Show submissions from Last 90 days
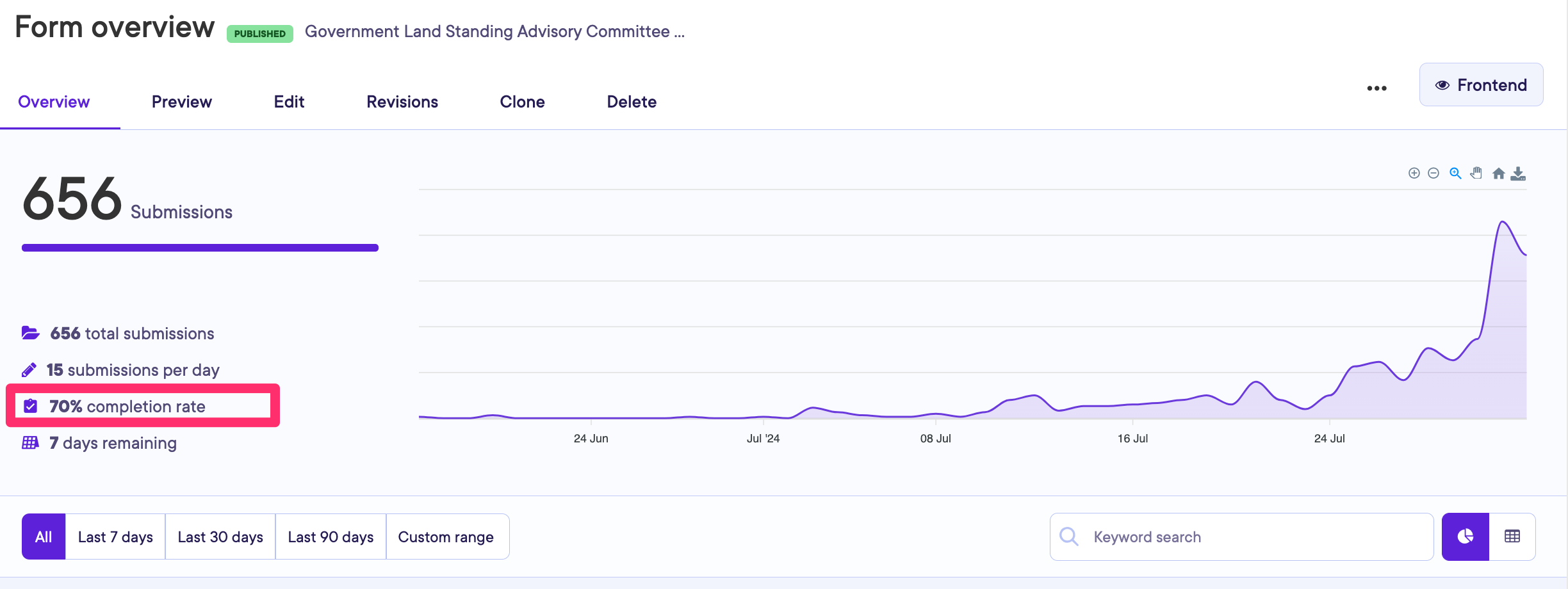The width and height of the screenshot is (1568, 589). [331, 537]
